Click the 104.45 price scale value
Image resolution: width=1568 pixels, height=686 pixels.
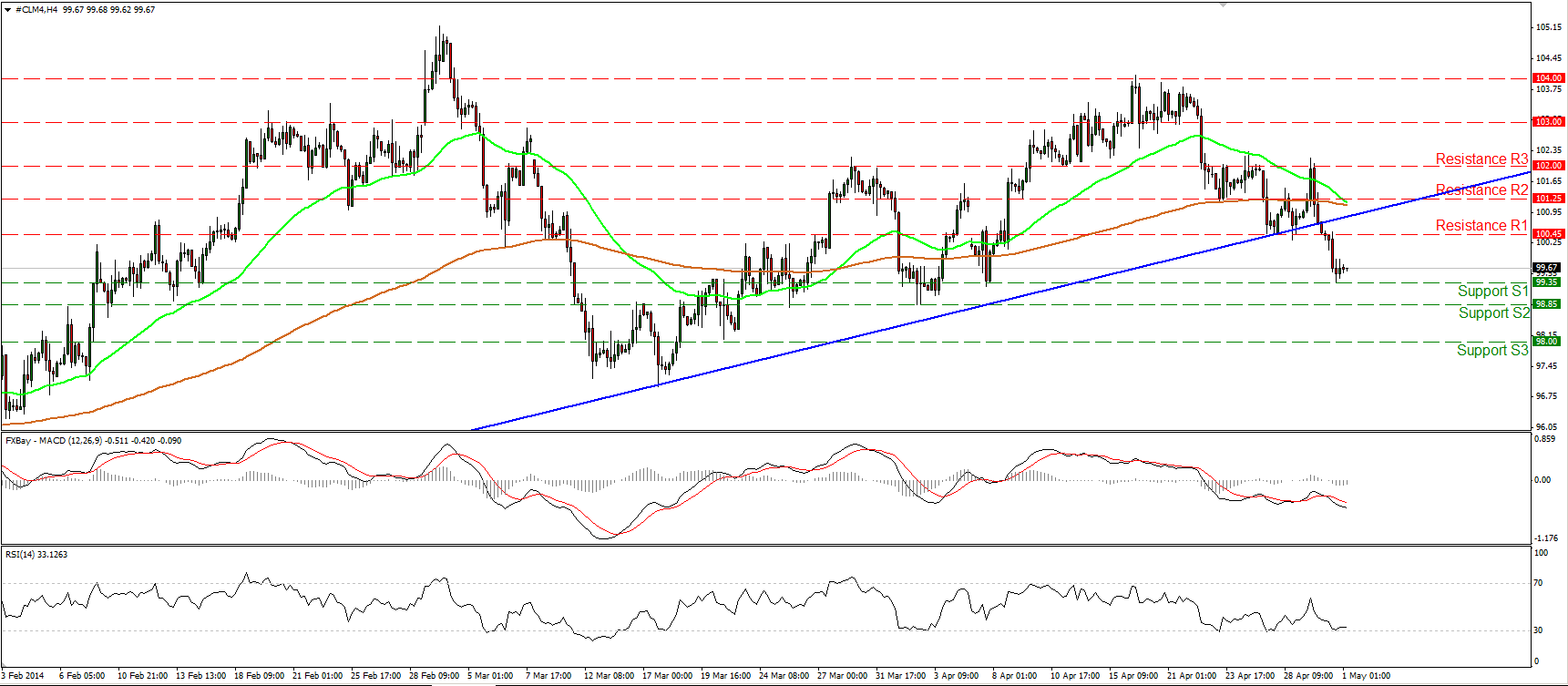pyautogui.click(x=1549, y=58)
